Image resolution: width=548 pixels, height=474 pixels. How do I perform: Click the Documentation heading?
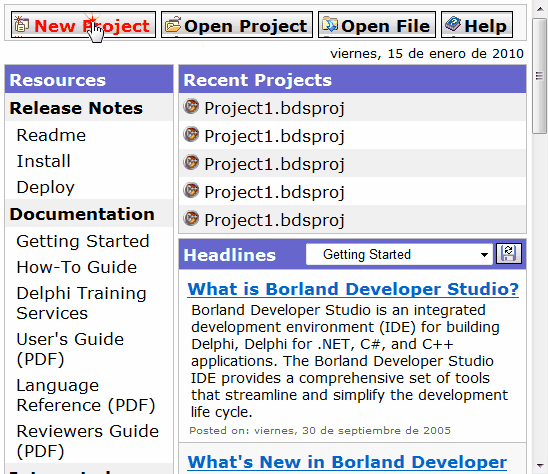(x=82, y=214)
